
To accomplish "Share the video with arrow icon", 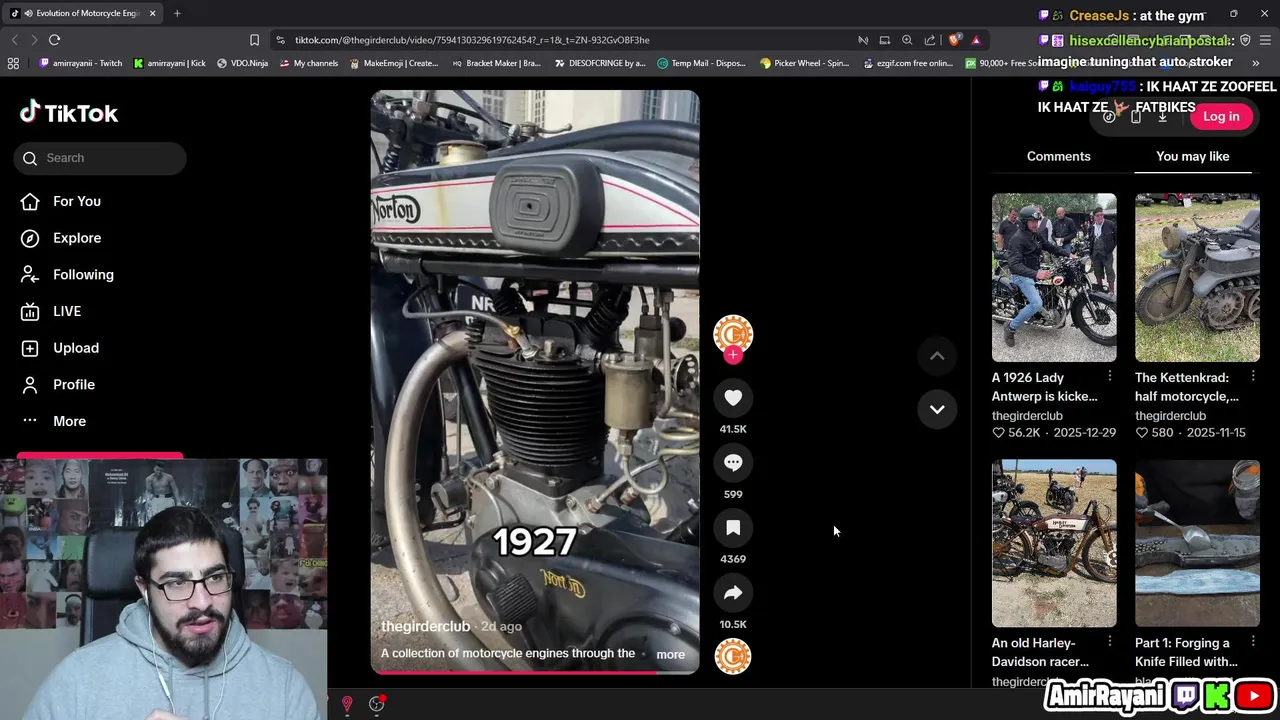I will (733, 593).
